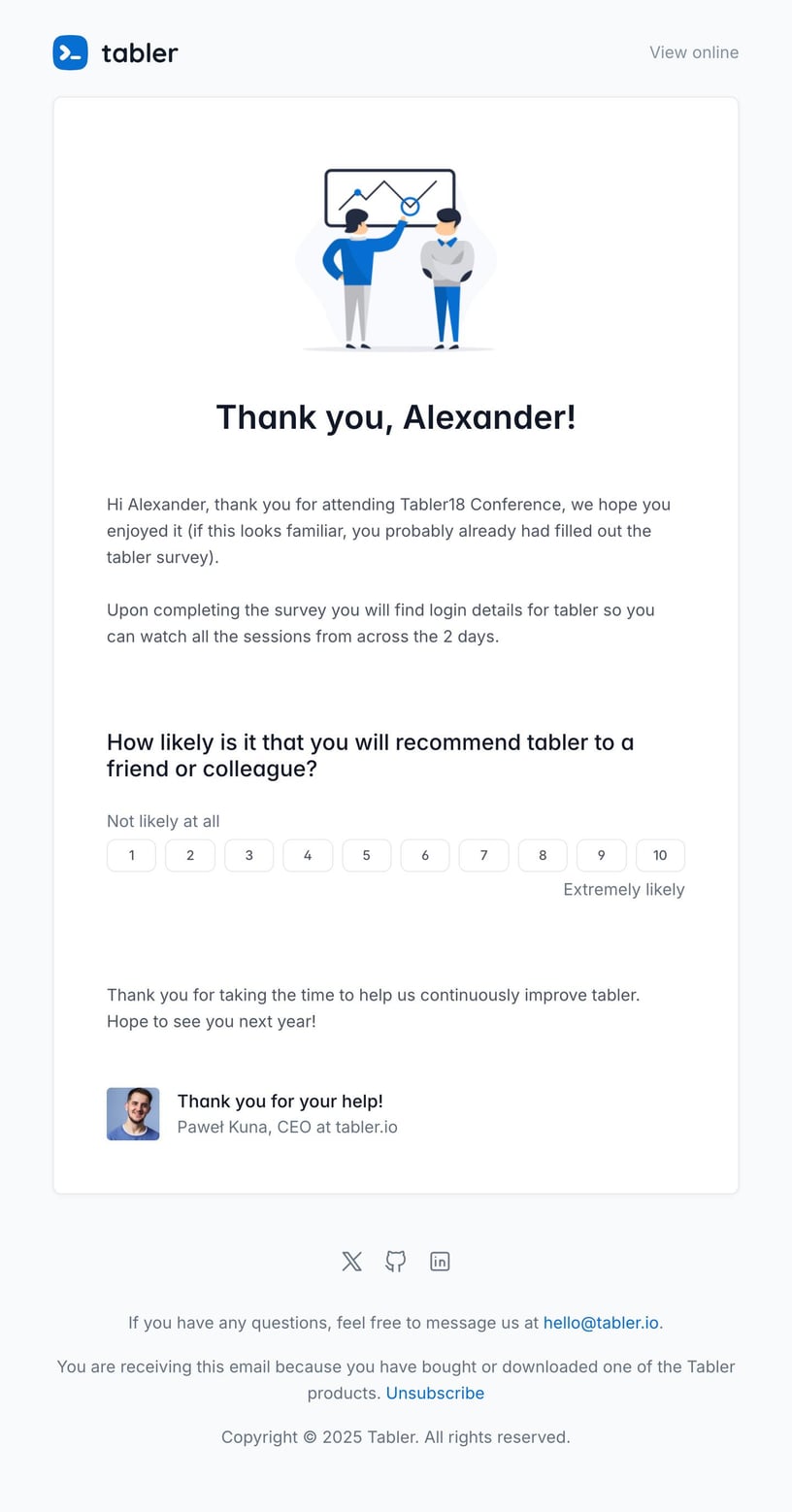Click the View online link

(694, 52)
